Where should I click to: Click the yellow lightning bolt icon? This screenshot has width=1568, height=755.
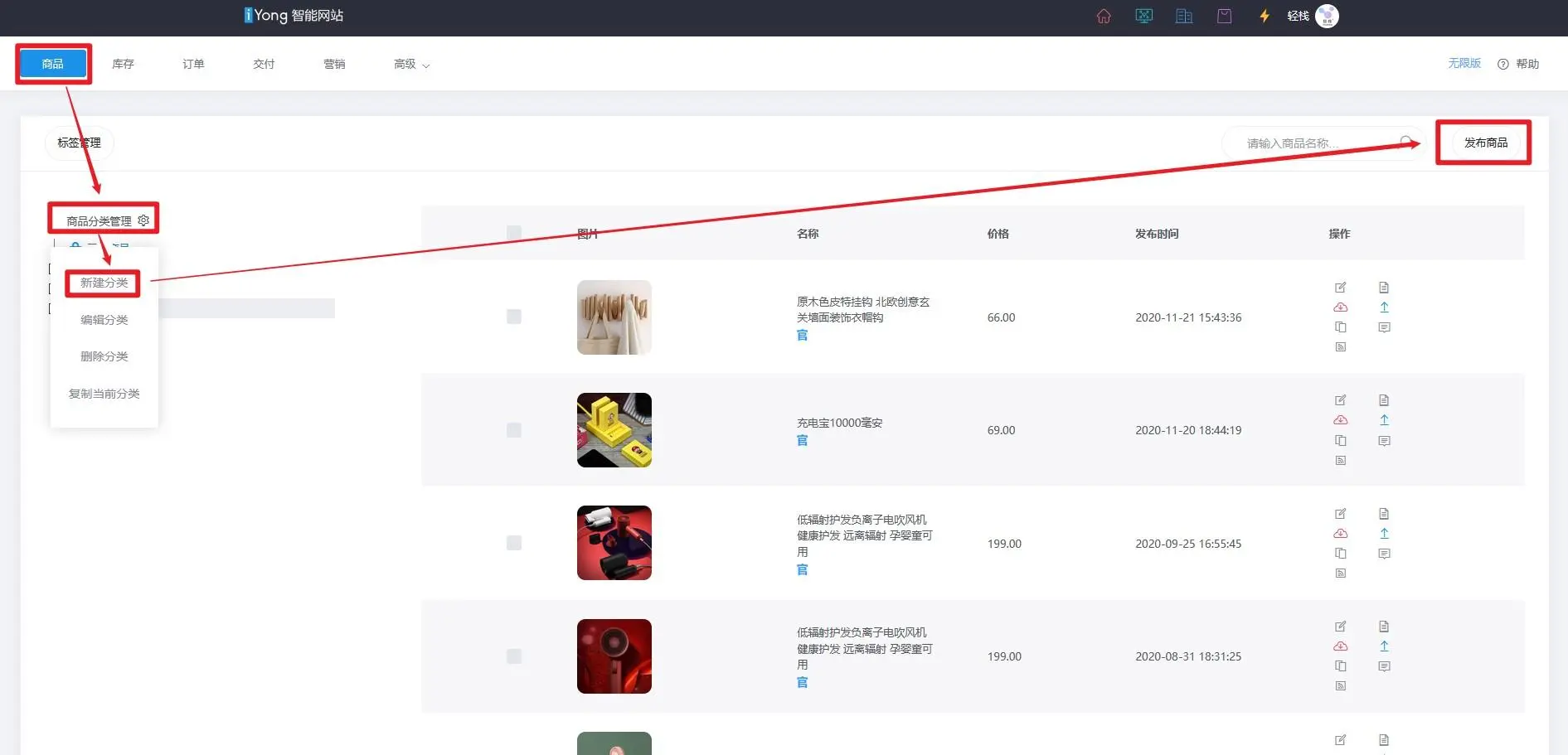click(1265, 17)
